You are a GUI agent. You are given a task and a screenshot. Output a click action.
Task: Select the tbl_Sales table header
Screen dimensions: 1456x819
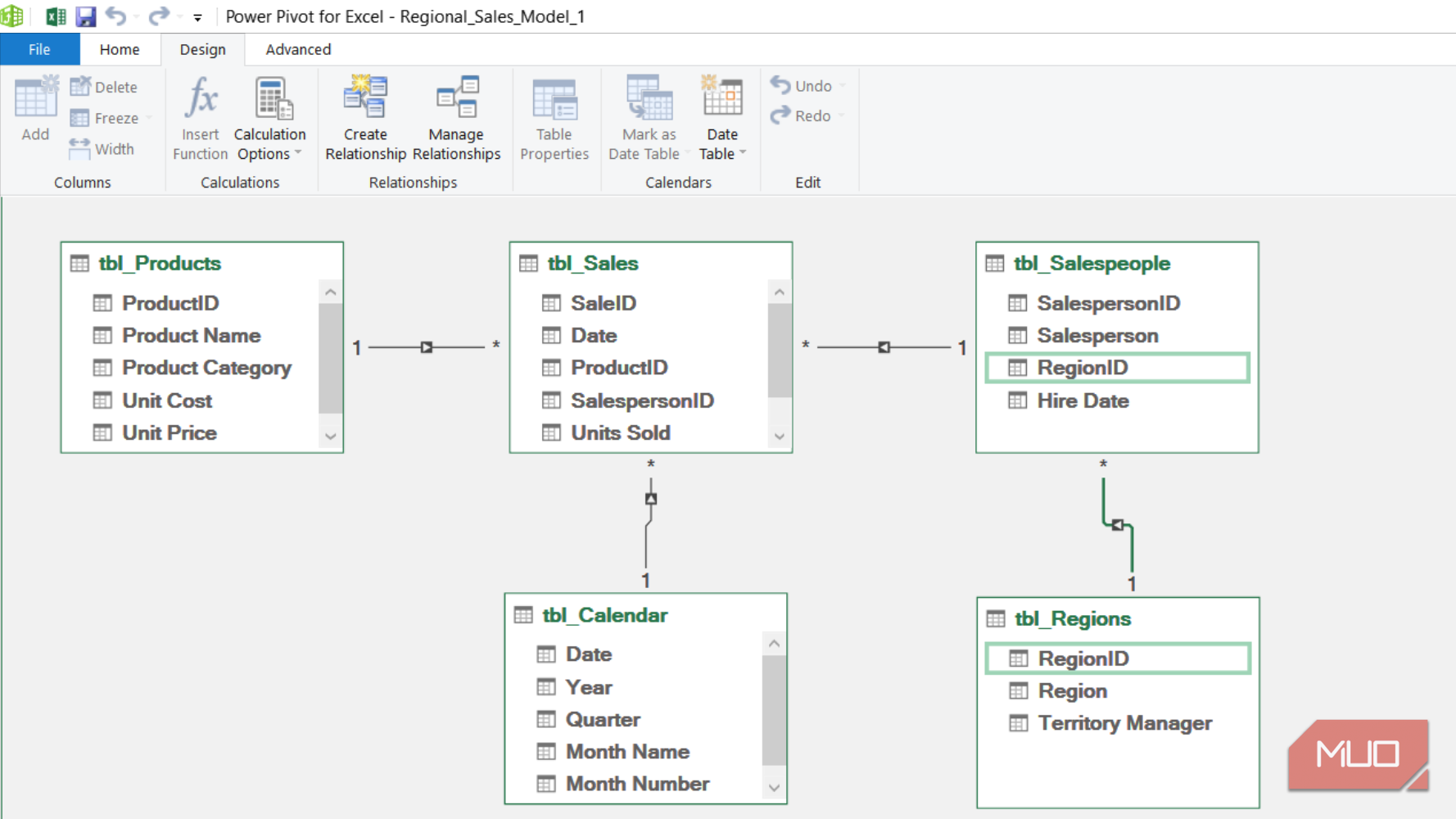tap(593, 263)
